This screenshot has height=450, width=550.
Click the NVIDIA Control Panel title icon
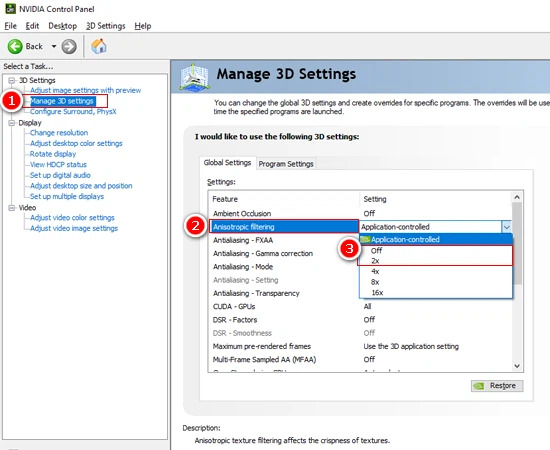click(x=10, y=8)
